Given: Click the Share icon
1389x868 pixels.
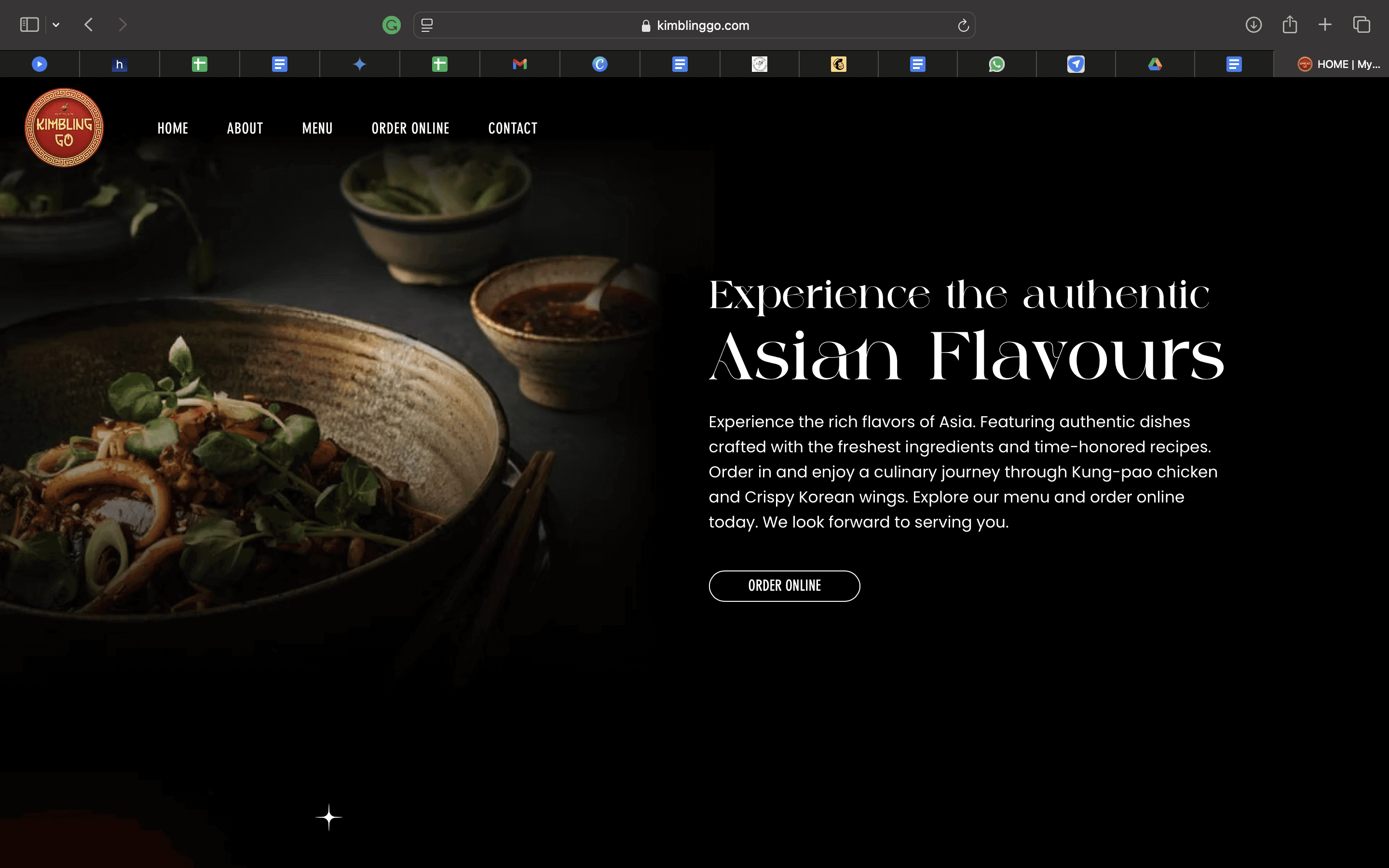Looking at the screenshot, I should tap(1289, 25).
